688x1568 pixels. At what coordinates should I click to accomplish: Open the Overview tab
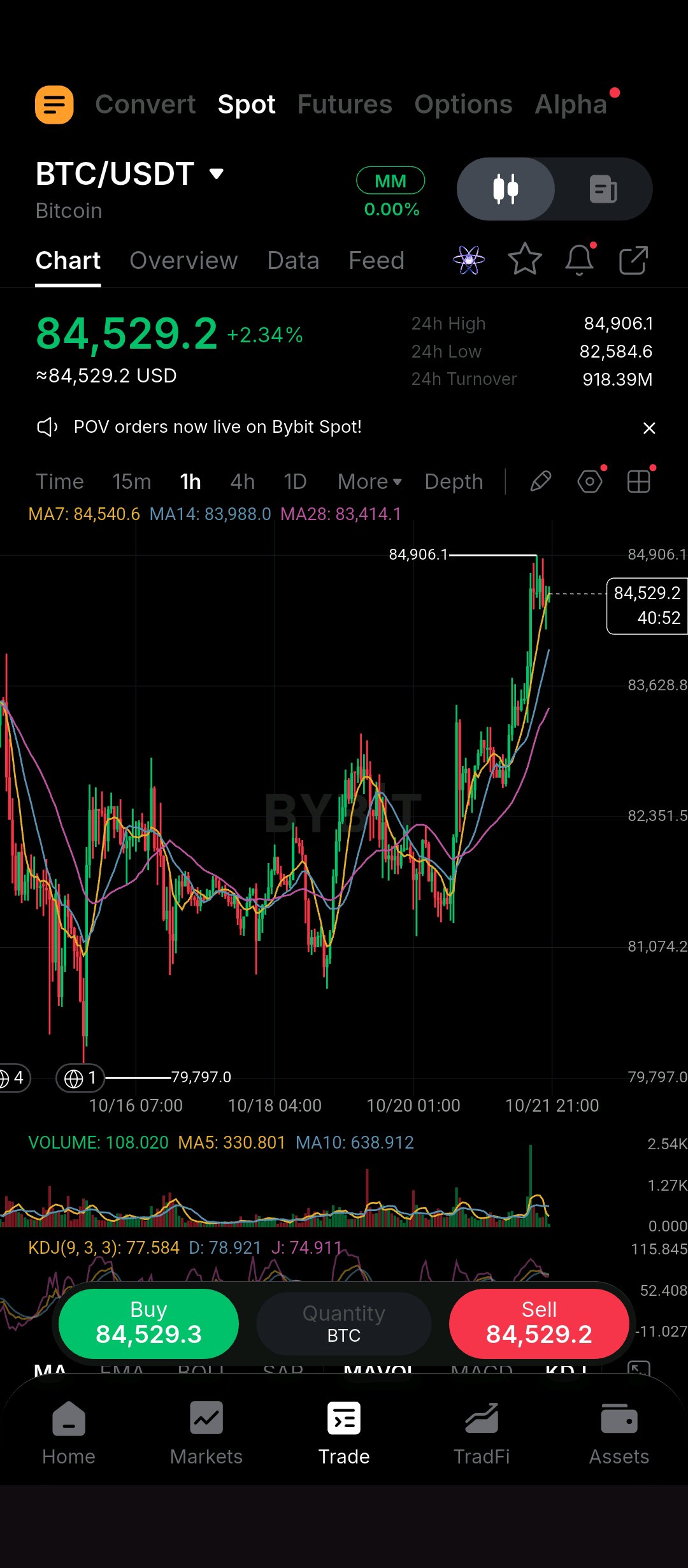183,260
